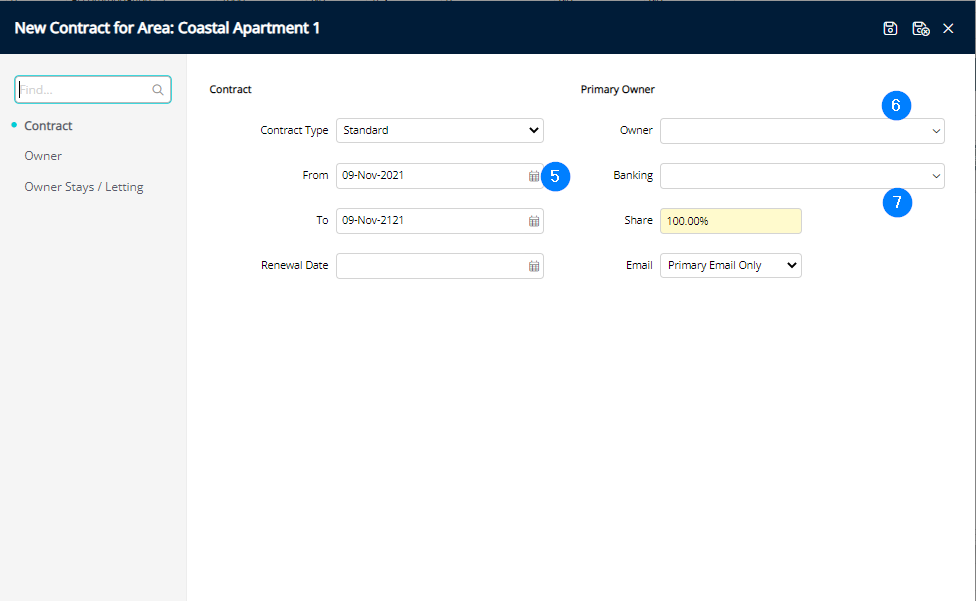976x601 pixels.
Task: Click the magnifier icon in Find box
Action: click(158, 90)
